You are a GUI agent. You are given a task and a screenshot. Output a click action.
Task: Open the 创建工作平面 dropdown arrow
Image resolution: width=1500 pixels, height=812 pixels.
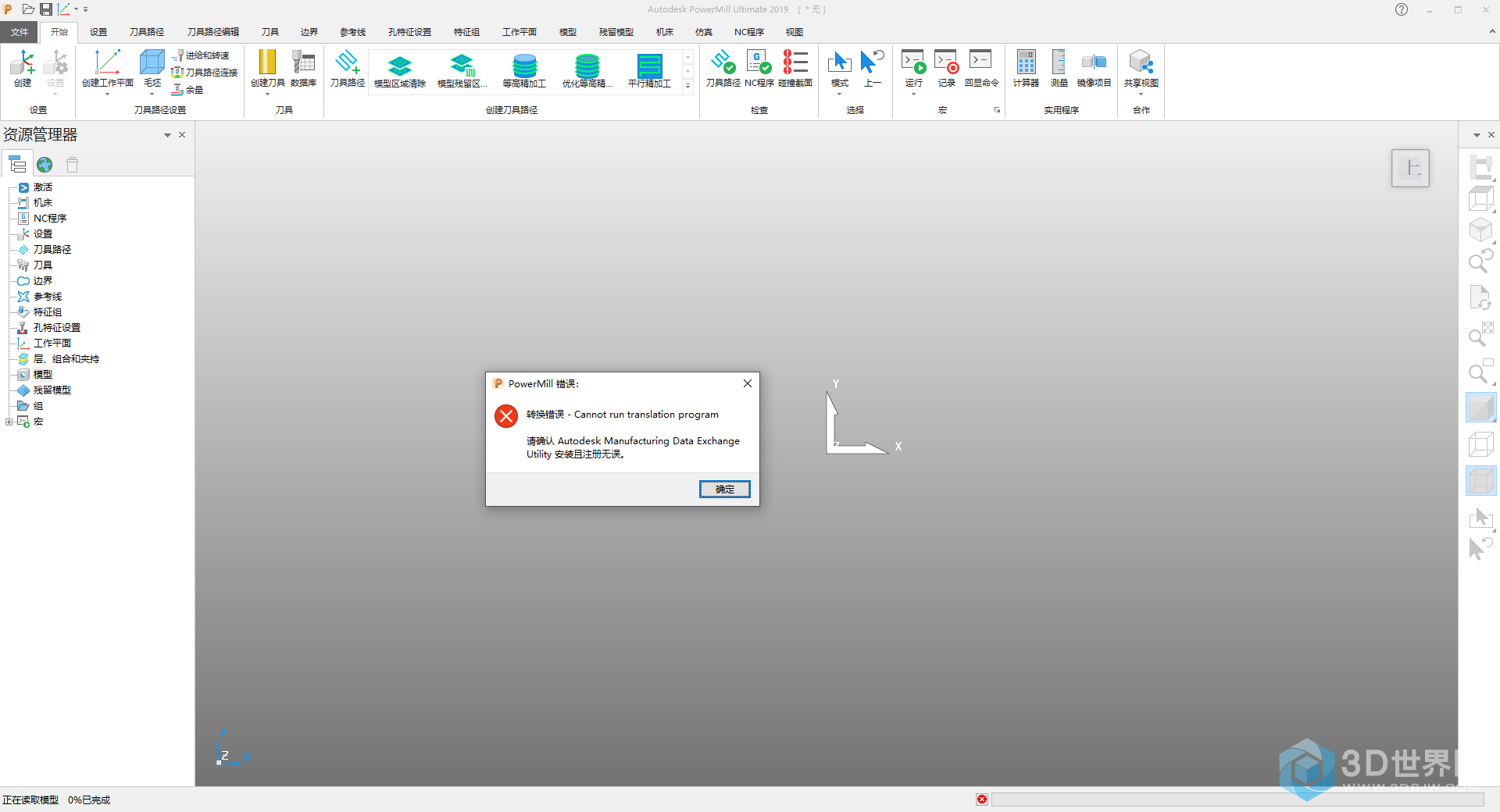(108, 94)
